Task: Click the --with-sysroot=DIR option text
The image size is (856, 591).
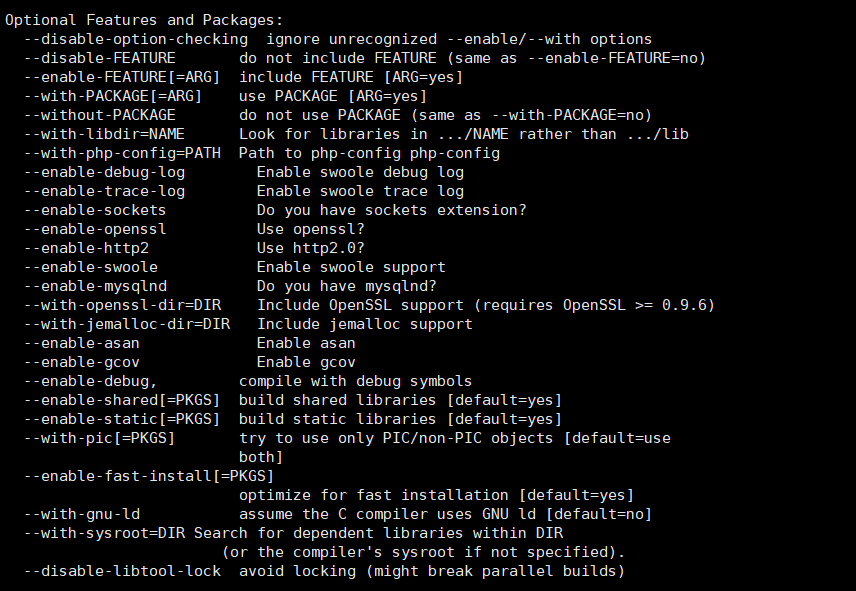Action: [x=104, y=533]
